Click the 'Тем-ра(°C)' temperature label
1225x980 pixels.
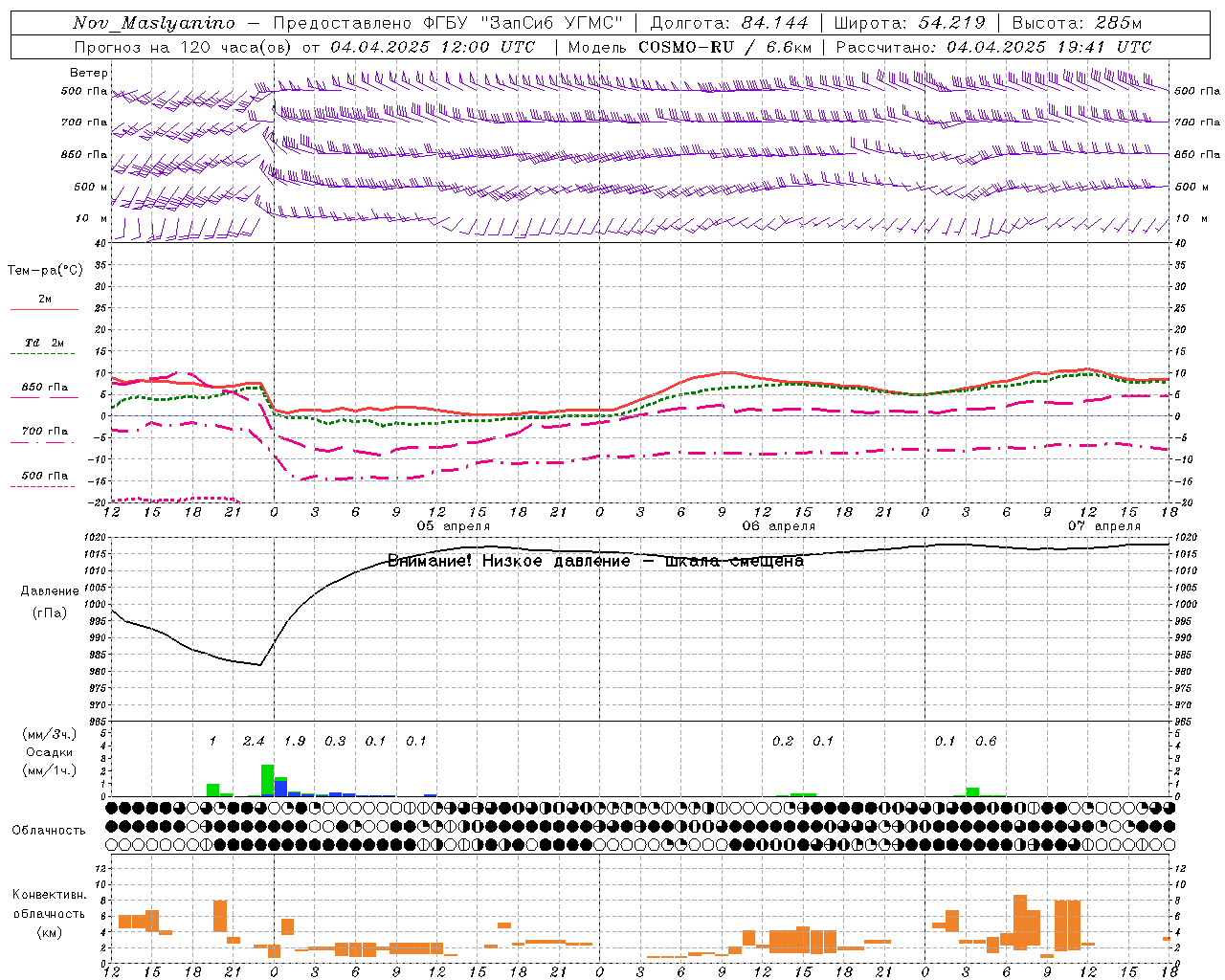click(x=45, y=271)
